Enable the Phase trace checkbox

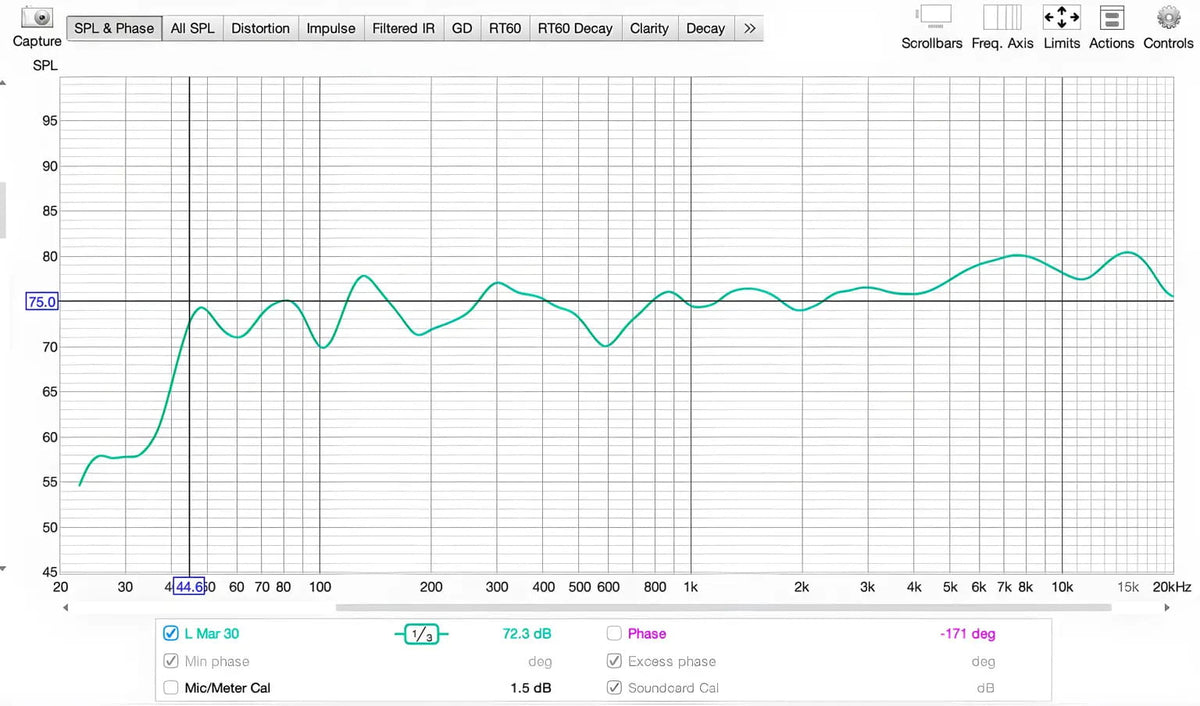coord(614,633)
